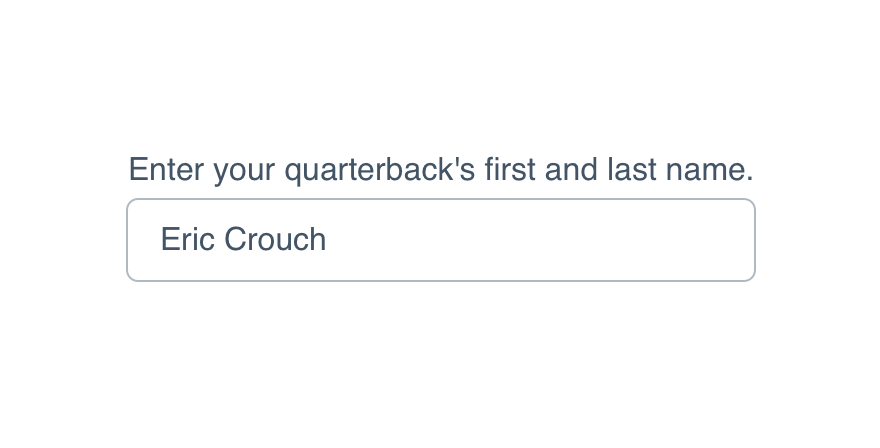Click the word name. in the label
Image resolution: width=880 pixels, height=448 pixels.
(709, 170)
